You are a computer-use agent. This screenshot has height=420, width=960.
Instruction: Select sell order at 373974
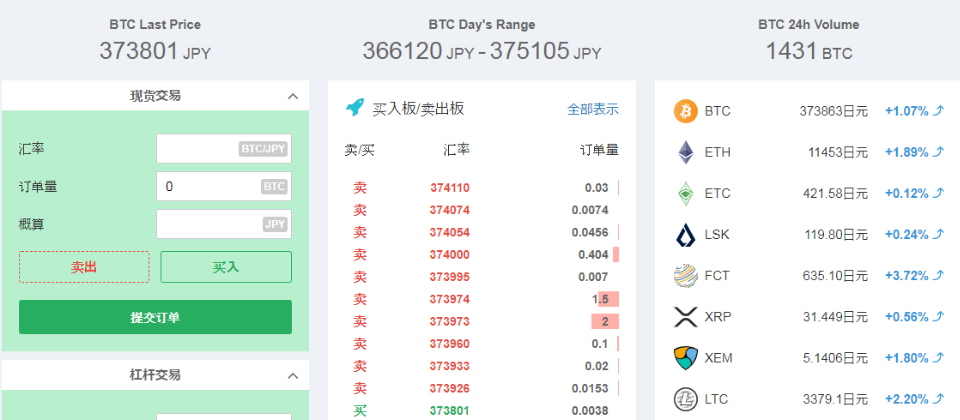click(x=482, y=299)
